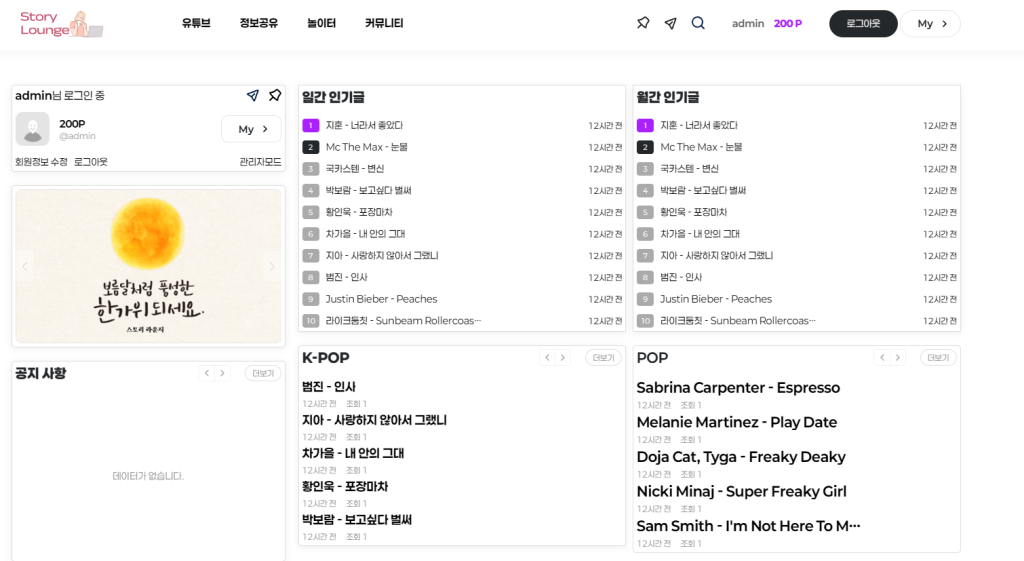Open My button in the login panel
Screen dimensions: 1024x561
(x=251, y=129)
